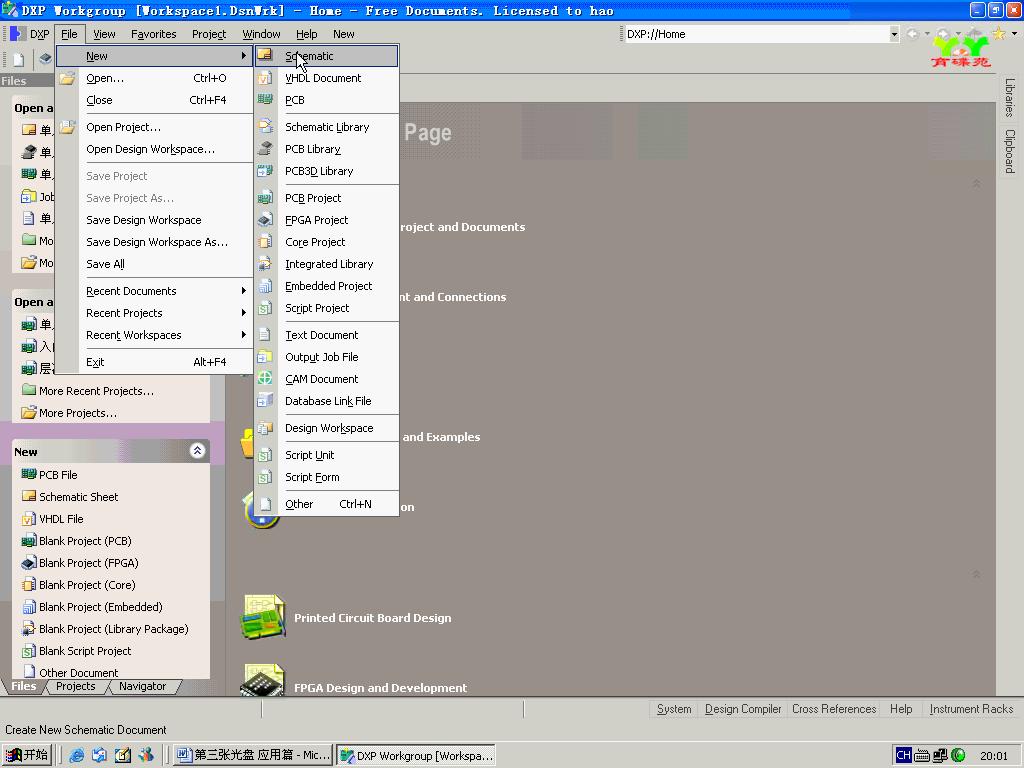Click the Core Project icon
This screenshot has height=768, width=1024.
pyautogui.click(x=265, y=242)
